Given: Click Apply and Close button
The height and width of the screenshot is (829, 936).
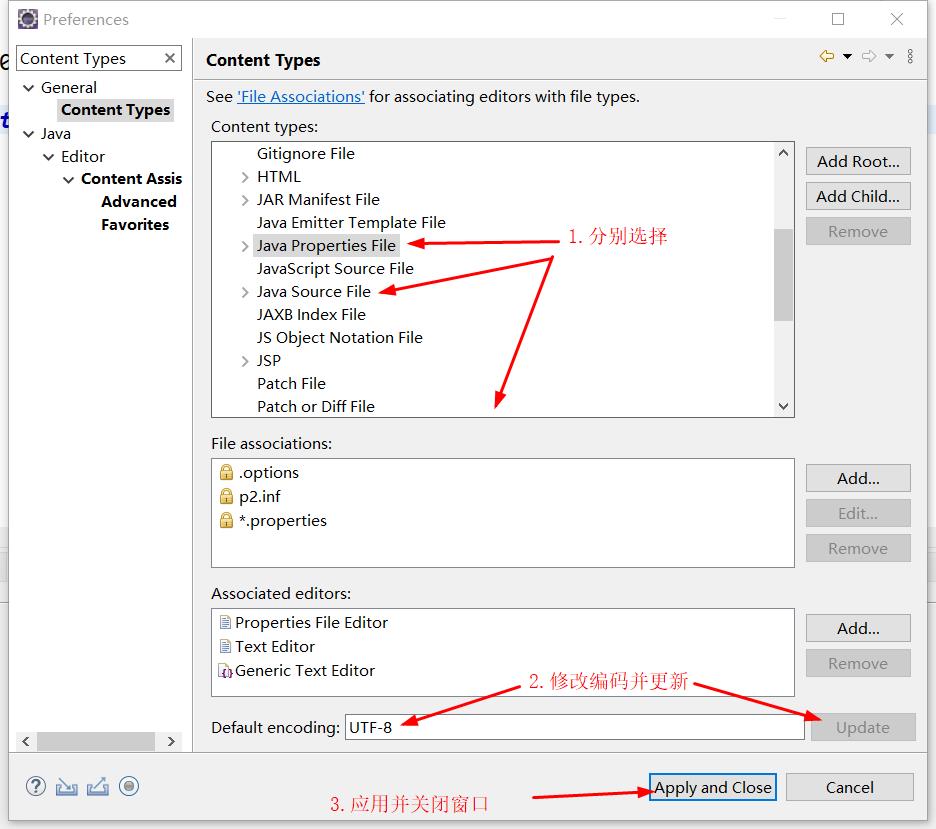Looking at the screenshot, I should (x=713, y=788).
